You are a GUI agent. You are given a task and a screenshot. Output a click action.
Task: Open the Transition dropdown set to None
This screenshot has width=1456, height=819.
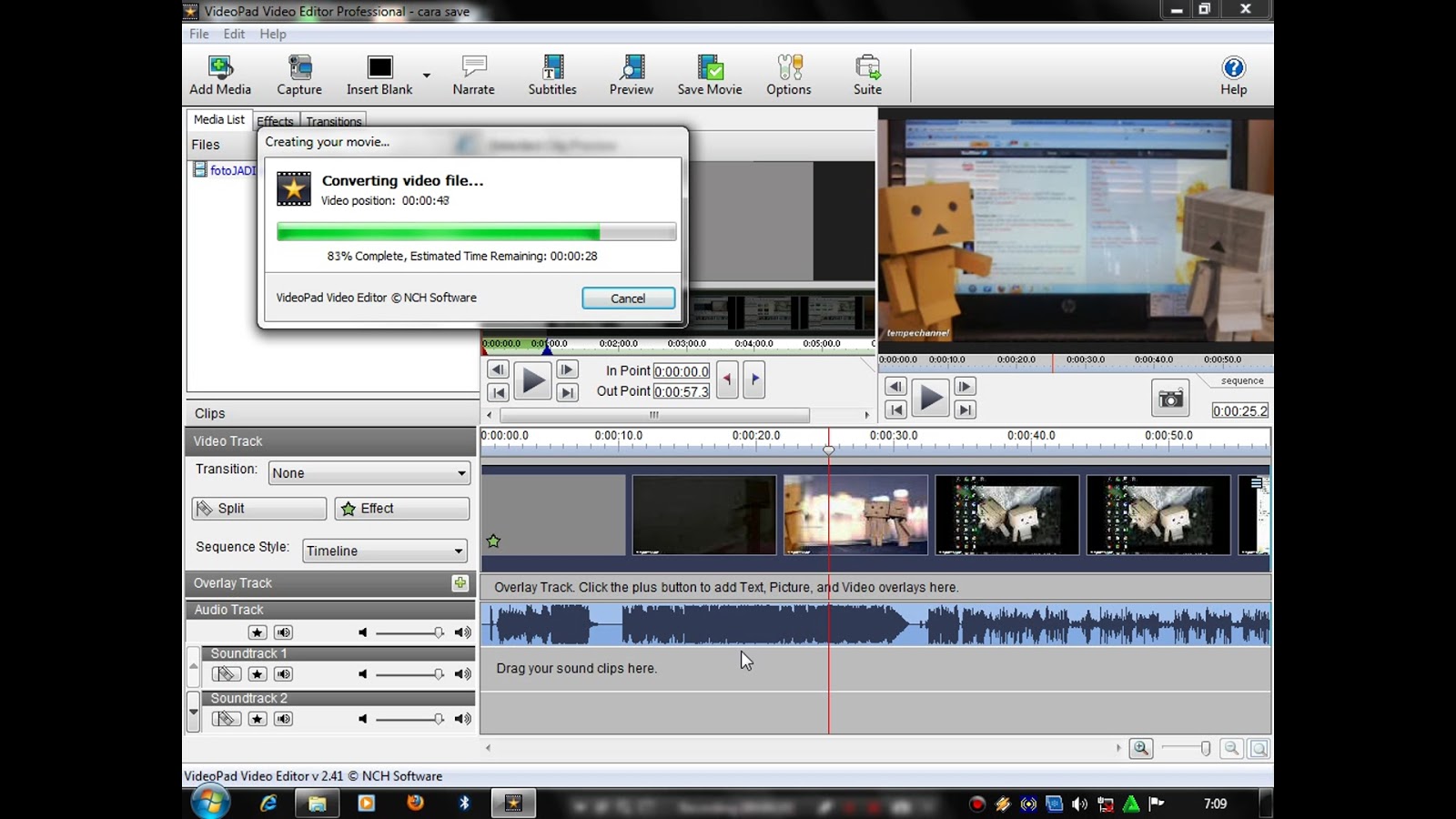pos(369,473)
